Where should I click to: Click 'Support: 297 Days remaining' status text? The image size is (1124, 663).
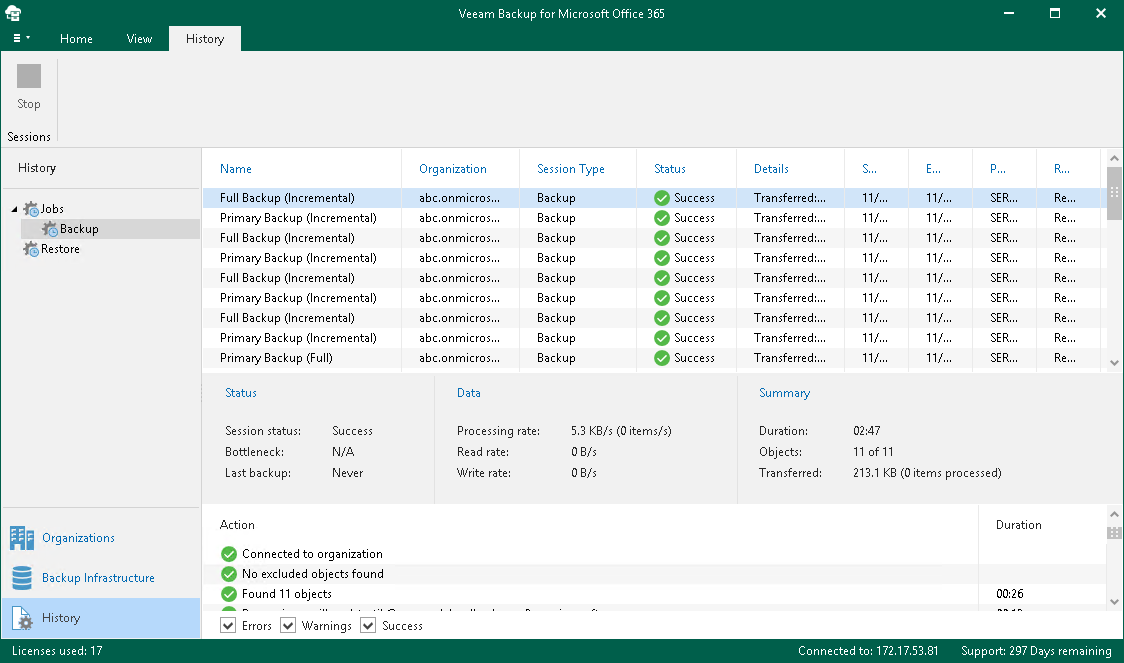[x=1036, y=651]
